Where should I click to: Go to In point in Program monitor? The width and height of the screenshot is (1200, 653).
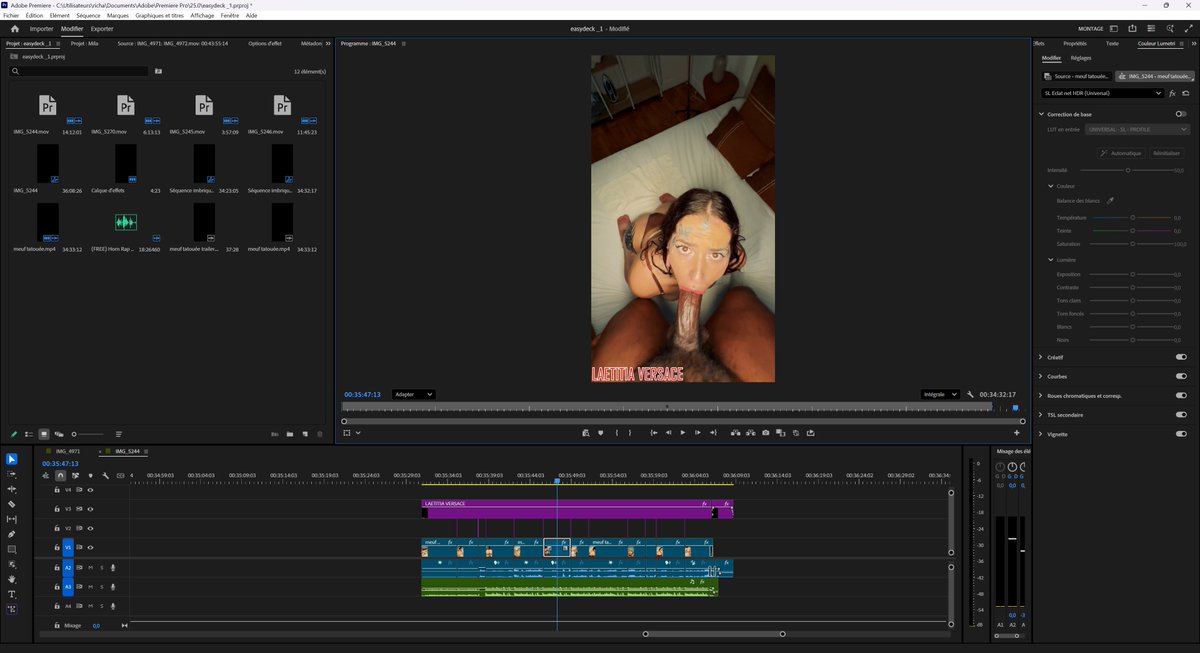click(653, 433)
